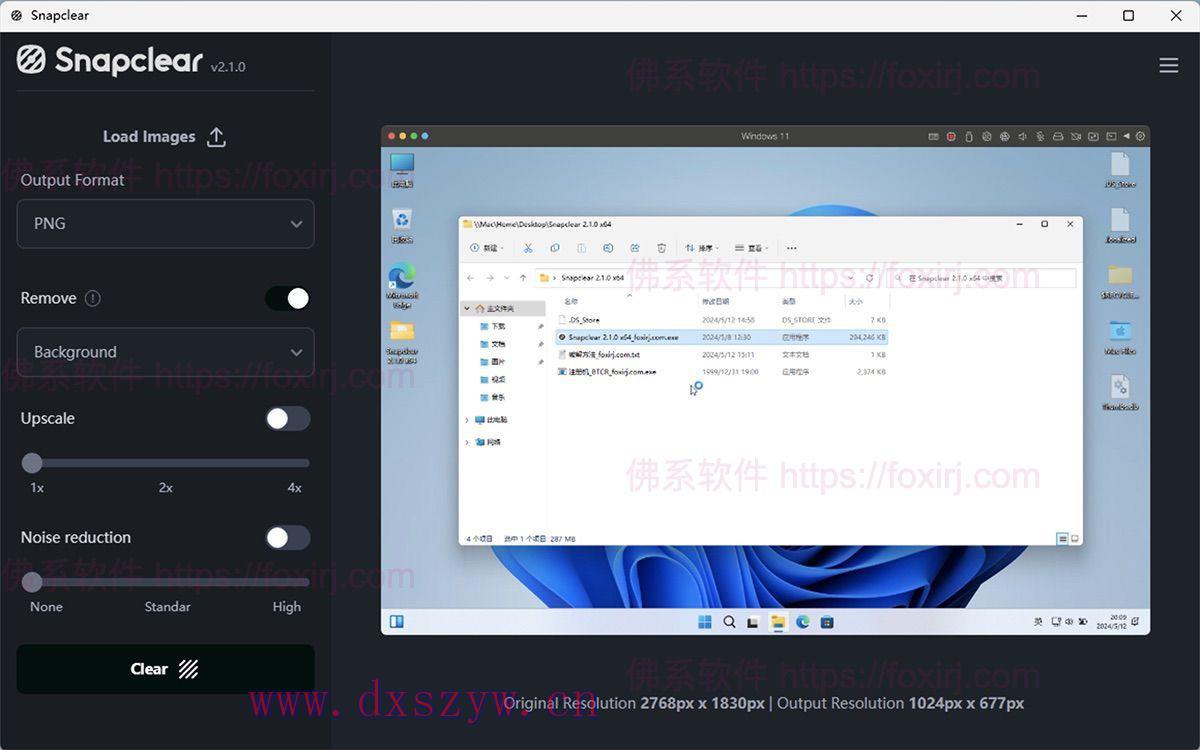Click the loaded preview image
The image size is (1200, 750).
point(765,380)
